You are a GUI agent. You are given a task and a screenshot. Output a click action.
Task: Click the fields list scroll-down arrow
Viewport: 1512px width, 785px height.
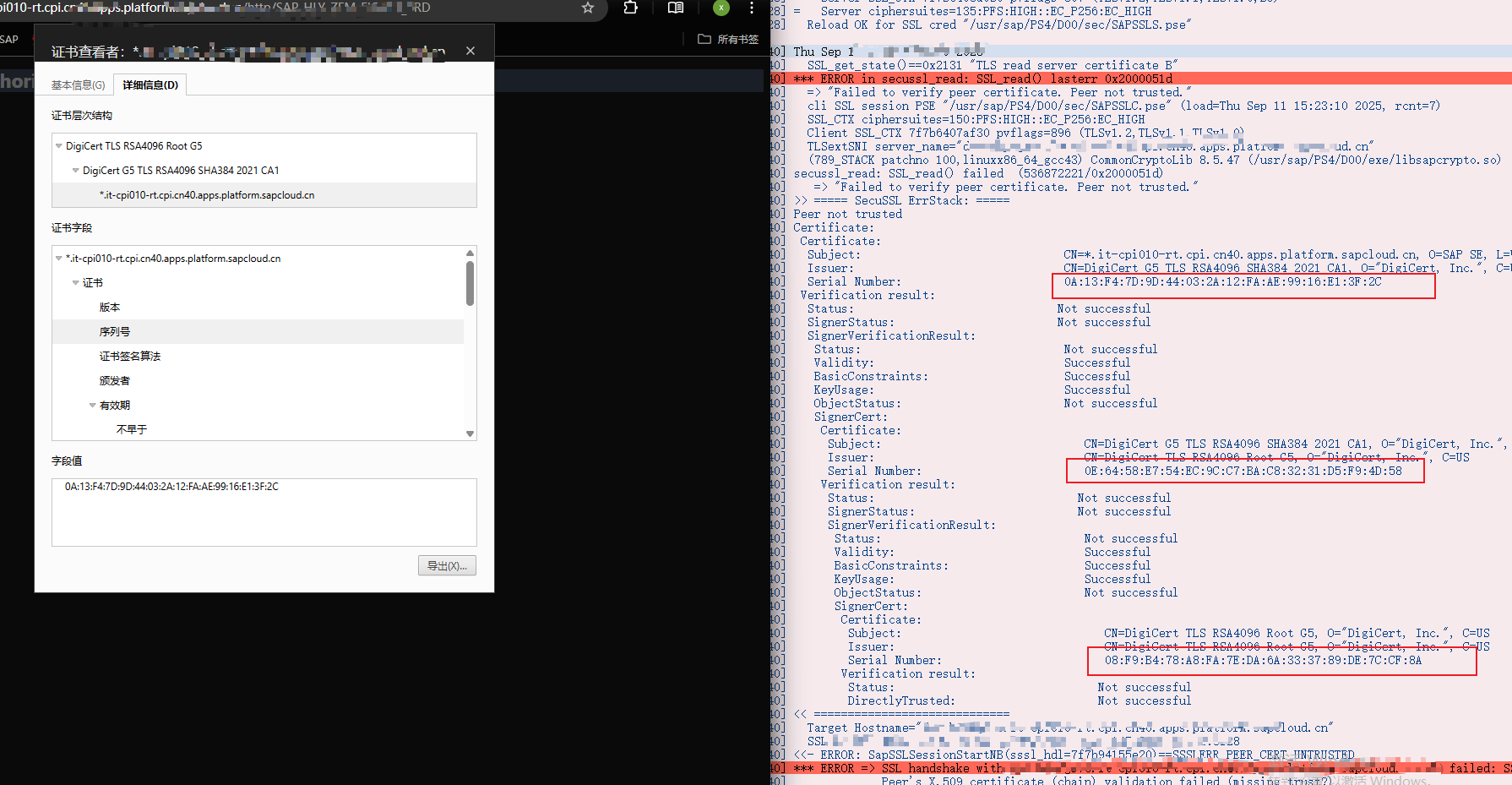pyautogui.click(x=470, y=434)
